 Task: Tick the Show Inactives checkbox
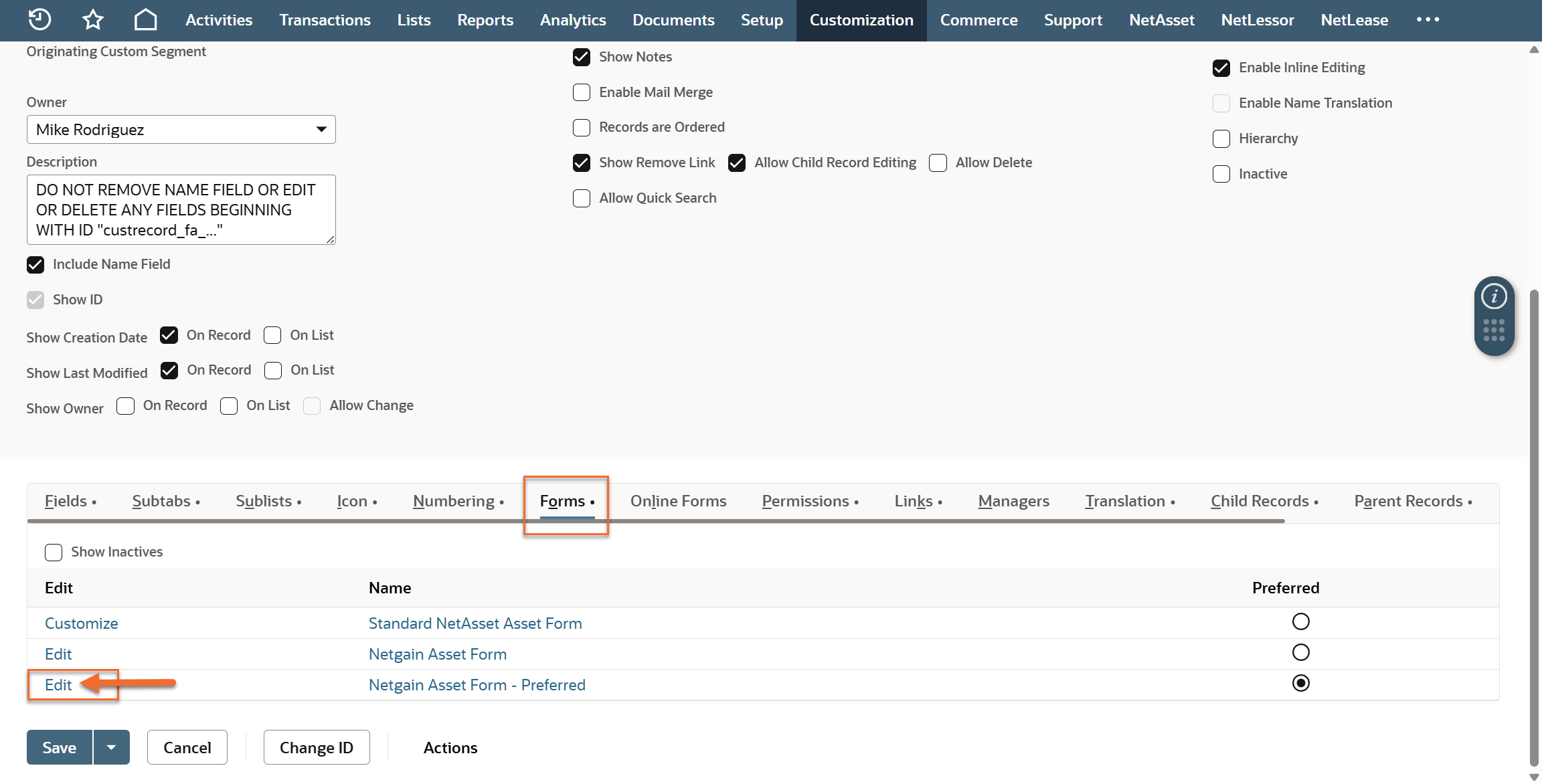tap(54, 552)
